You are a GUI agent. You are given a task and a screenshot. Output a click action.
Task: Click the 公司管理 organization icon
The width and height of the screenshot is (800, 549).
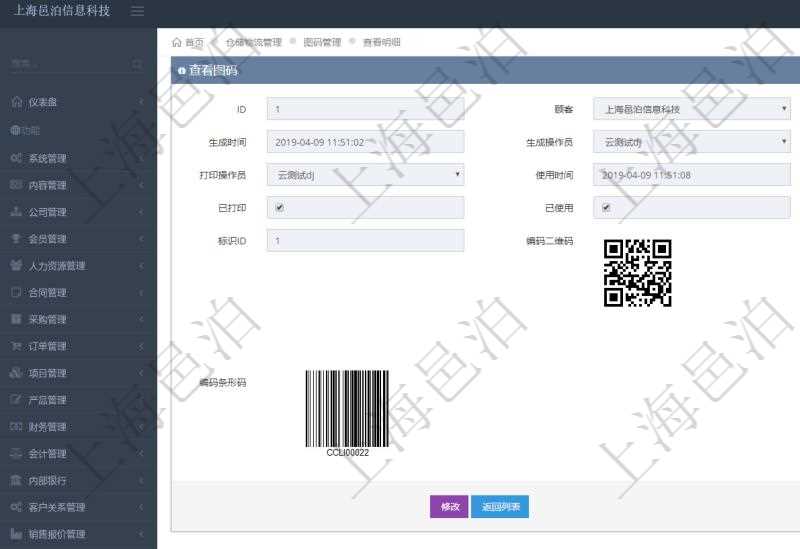coord(16,212)
